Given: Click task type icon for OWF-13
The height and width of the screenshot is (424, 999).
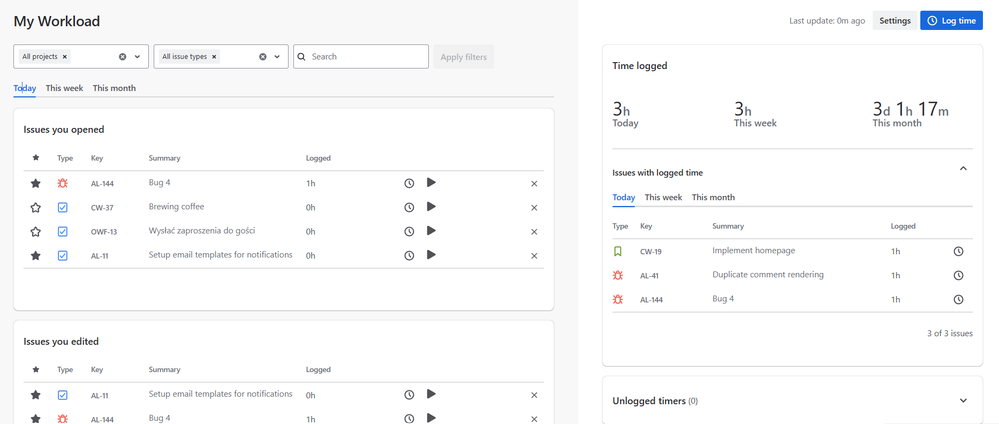Looking at the screenshot, I should 62,231.
